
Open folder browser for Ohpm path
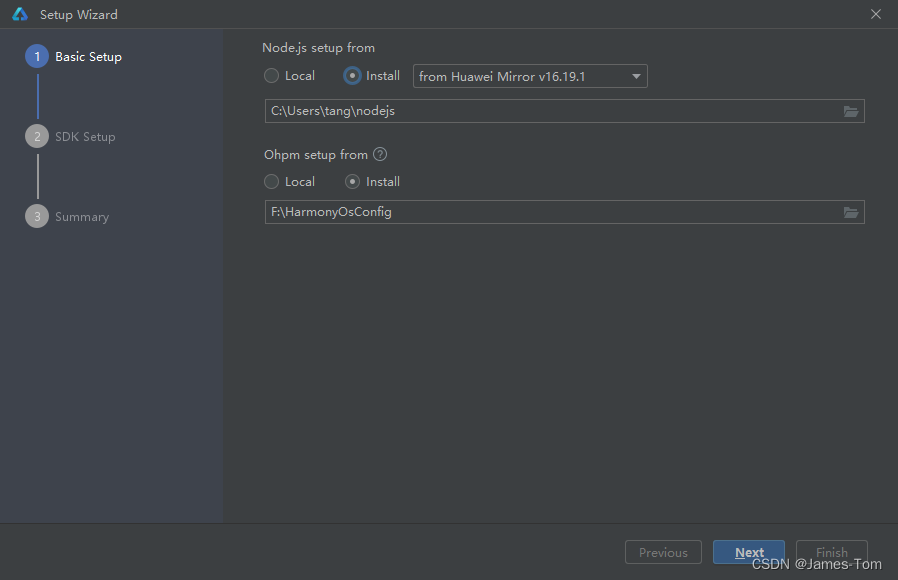click(850, 212)
